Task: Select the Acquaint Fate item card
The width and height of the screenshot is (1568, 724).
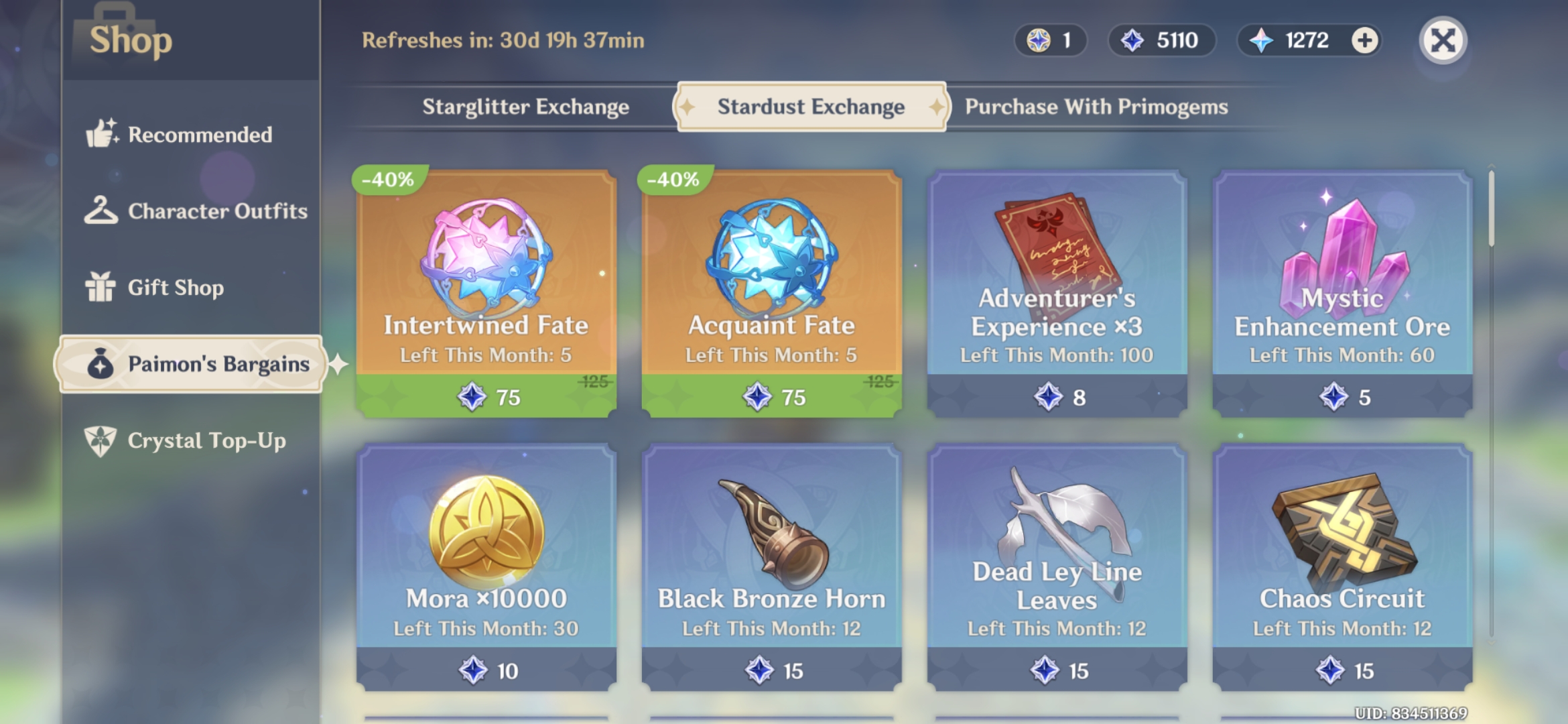Action: 771,293
